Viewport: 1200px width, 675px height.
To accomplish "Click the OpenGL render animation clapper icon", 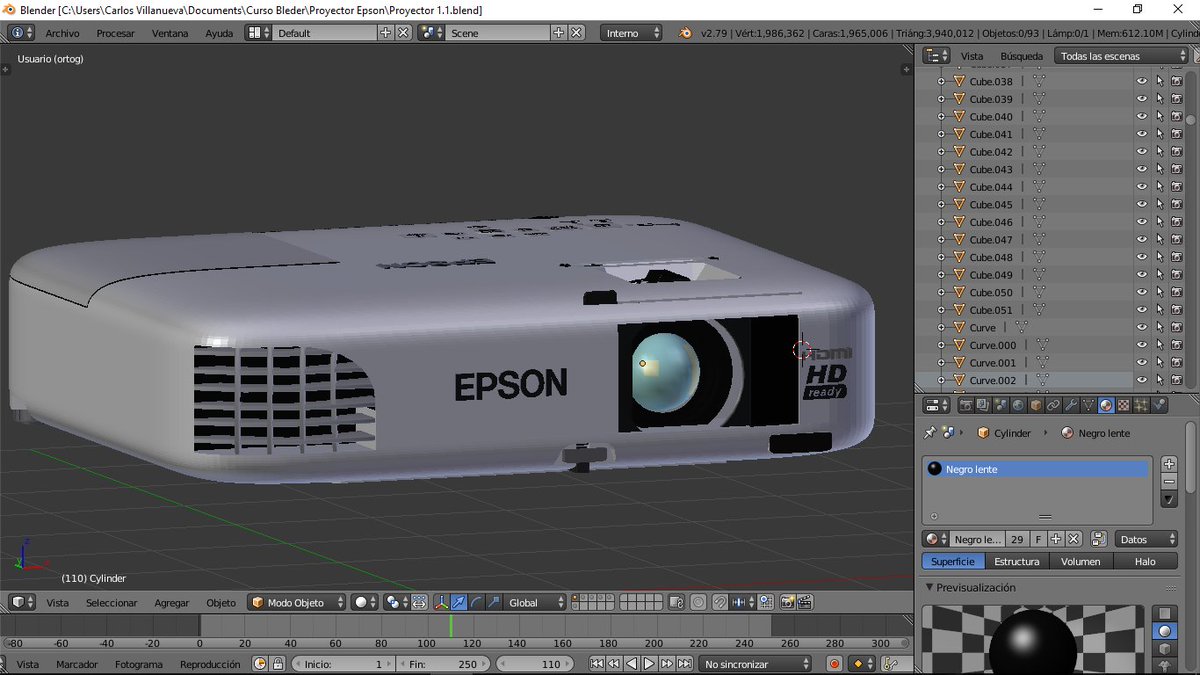I will [803, 603].
